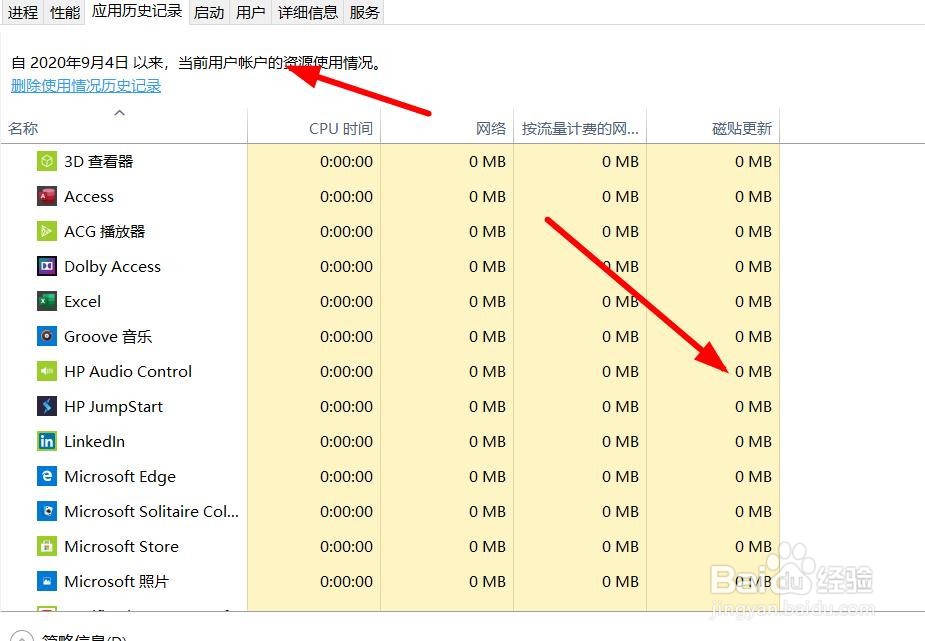Image resolution: width=925 pixels, height=641 pixels.
Task: Click the sort arrow above 名称
Action: pyautogui.click(x=120, y=113)
